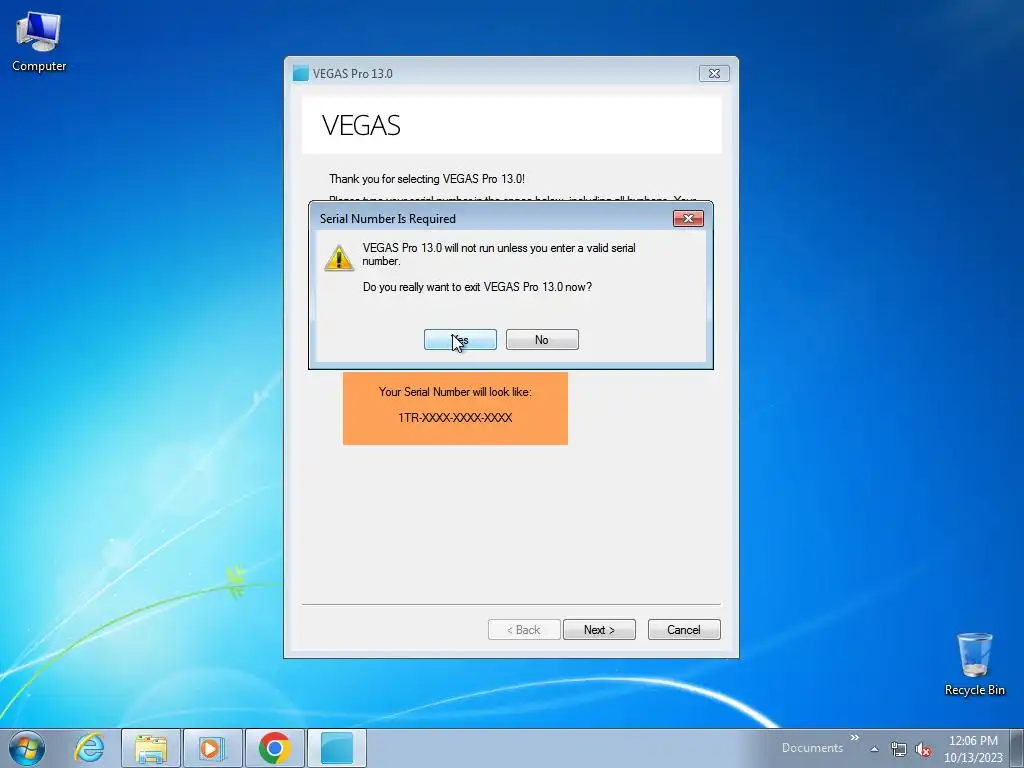Click the 1TR-XXXX-XXXX-XXXX sample serial text
Screen dimensions: 1024x768
455,418
